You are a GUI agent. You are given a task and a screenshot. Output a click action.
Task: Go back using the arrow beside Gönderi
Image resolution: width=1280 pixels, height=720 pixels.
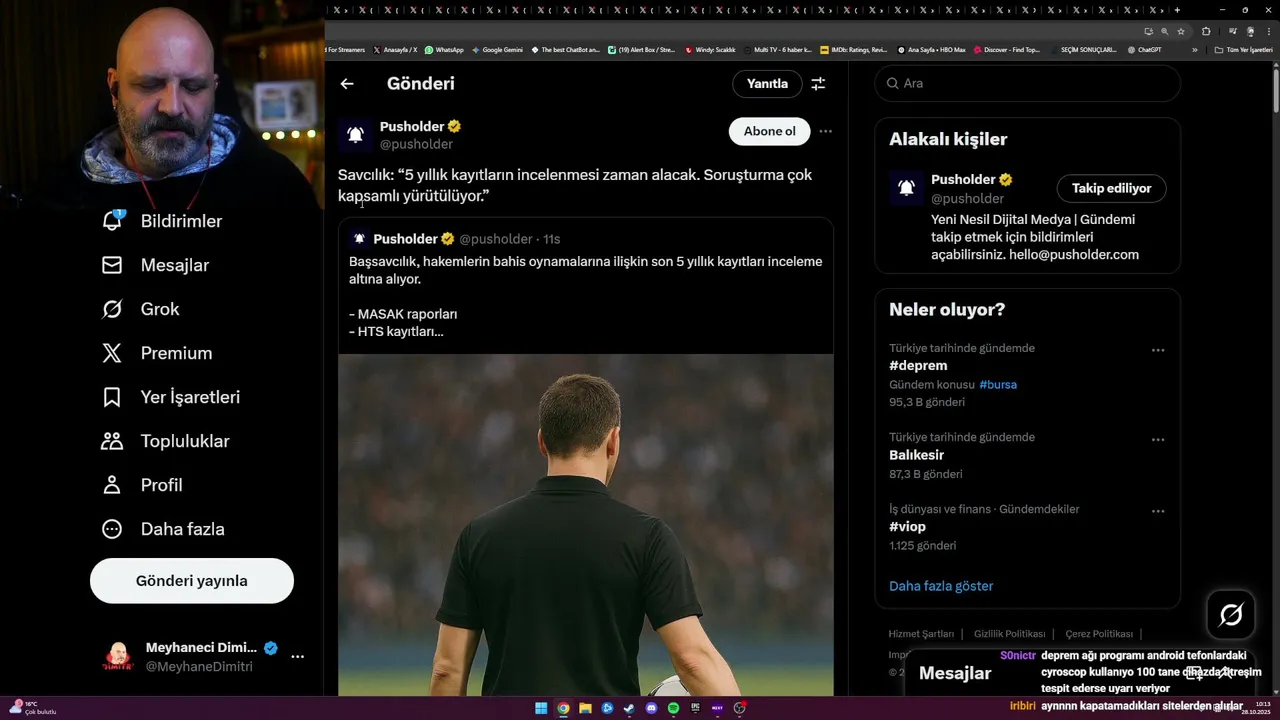click(347, 84)
